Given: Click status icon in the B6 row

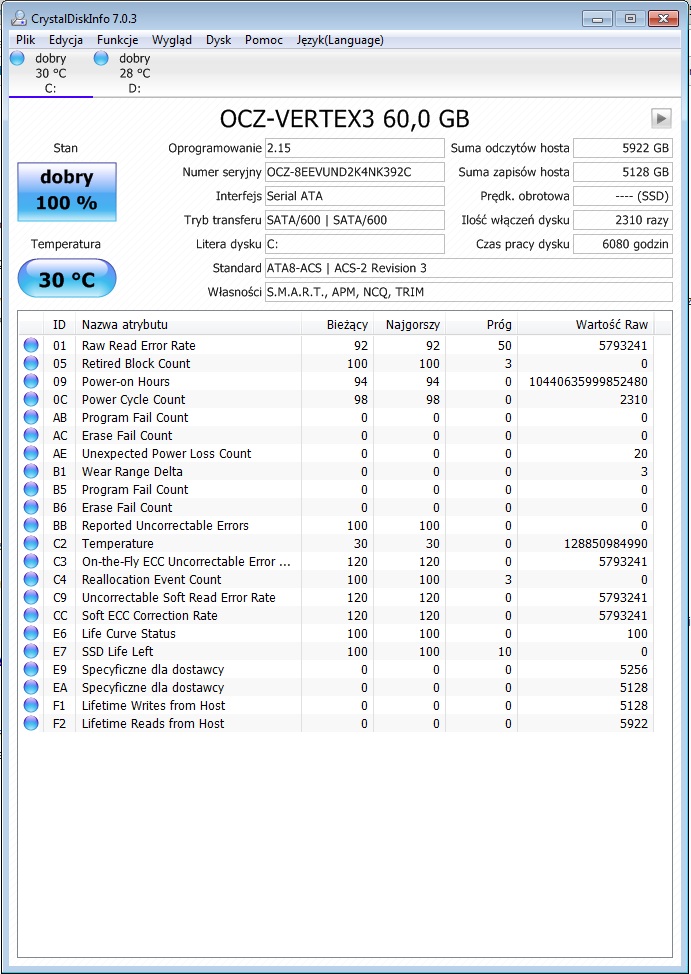Looking at the screenshot, I should pyautogui.click(x=31, y=507).
